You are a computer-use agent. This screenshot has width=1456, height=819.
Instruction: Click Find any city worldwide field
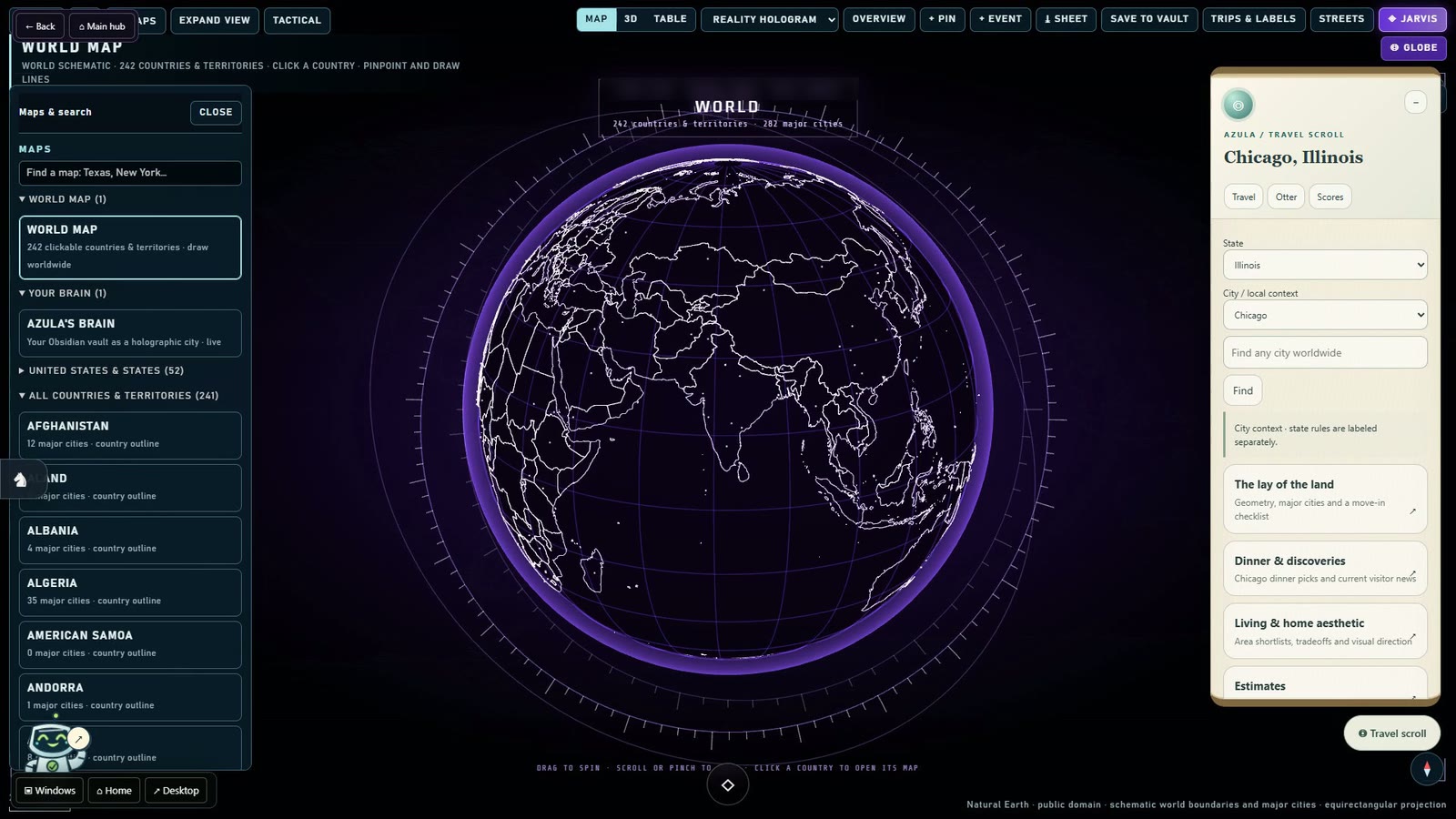pos(1325,353)
